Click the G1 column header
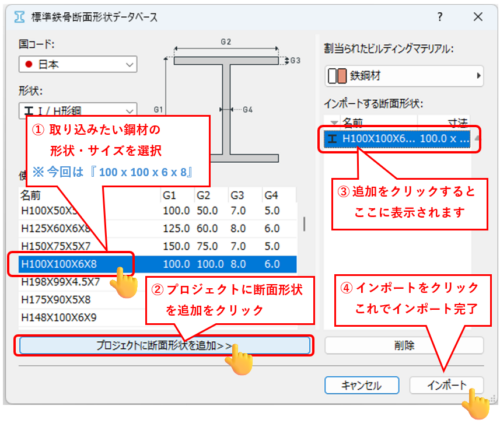Viewport: 500px width, 423px height. [169, 195]
